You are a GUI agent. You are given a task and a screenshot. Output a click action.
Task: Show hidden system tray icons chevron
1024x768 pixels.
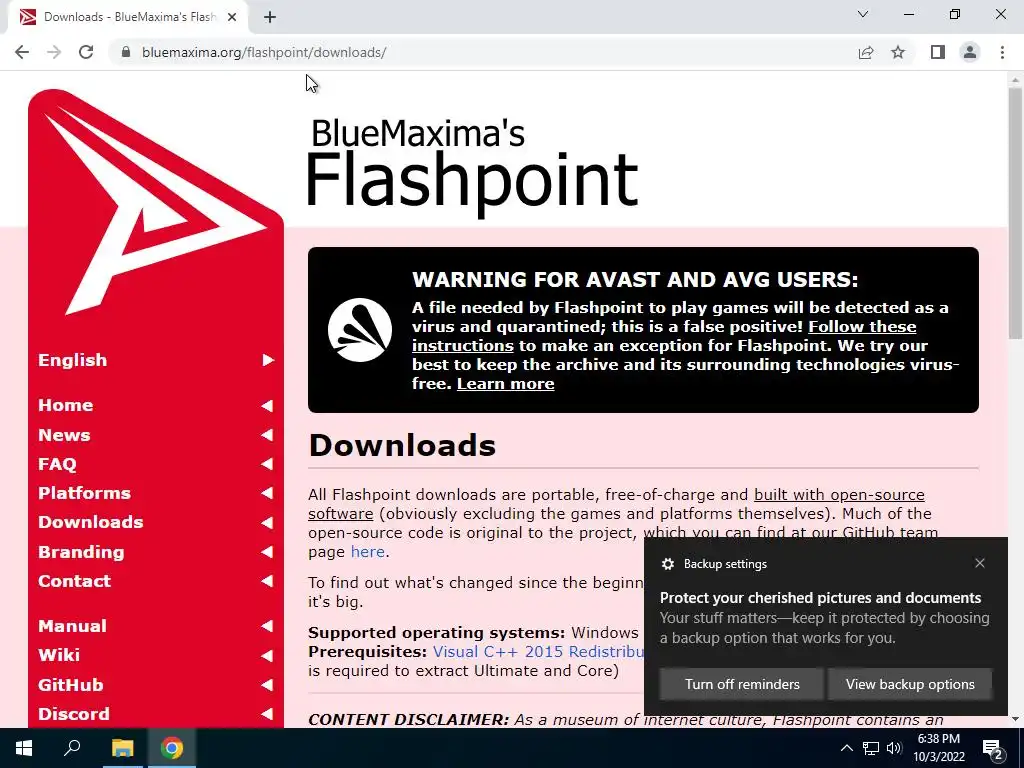click(x=846, y=748)
